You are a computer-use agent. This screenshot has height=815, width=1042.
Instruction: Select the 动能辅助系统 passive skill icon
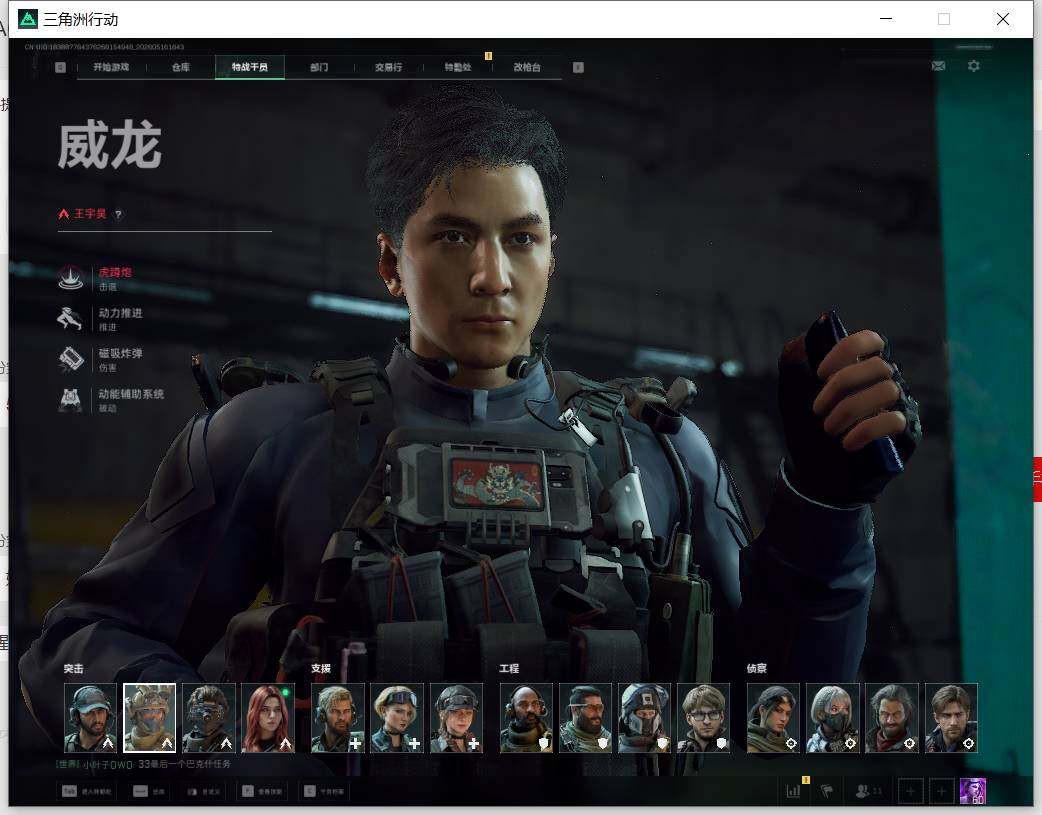[70, 400]
